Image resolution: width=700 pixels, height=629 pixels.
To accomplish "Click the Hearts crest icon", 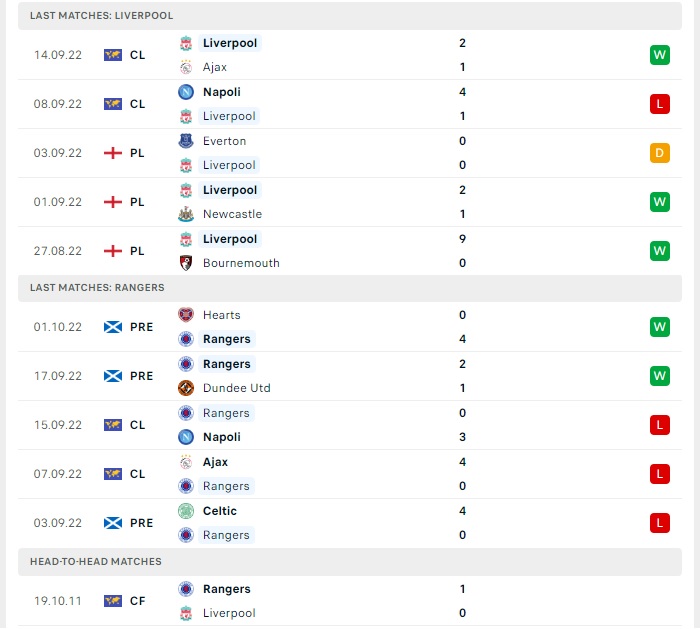I will coord(186,315).
